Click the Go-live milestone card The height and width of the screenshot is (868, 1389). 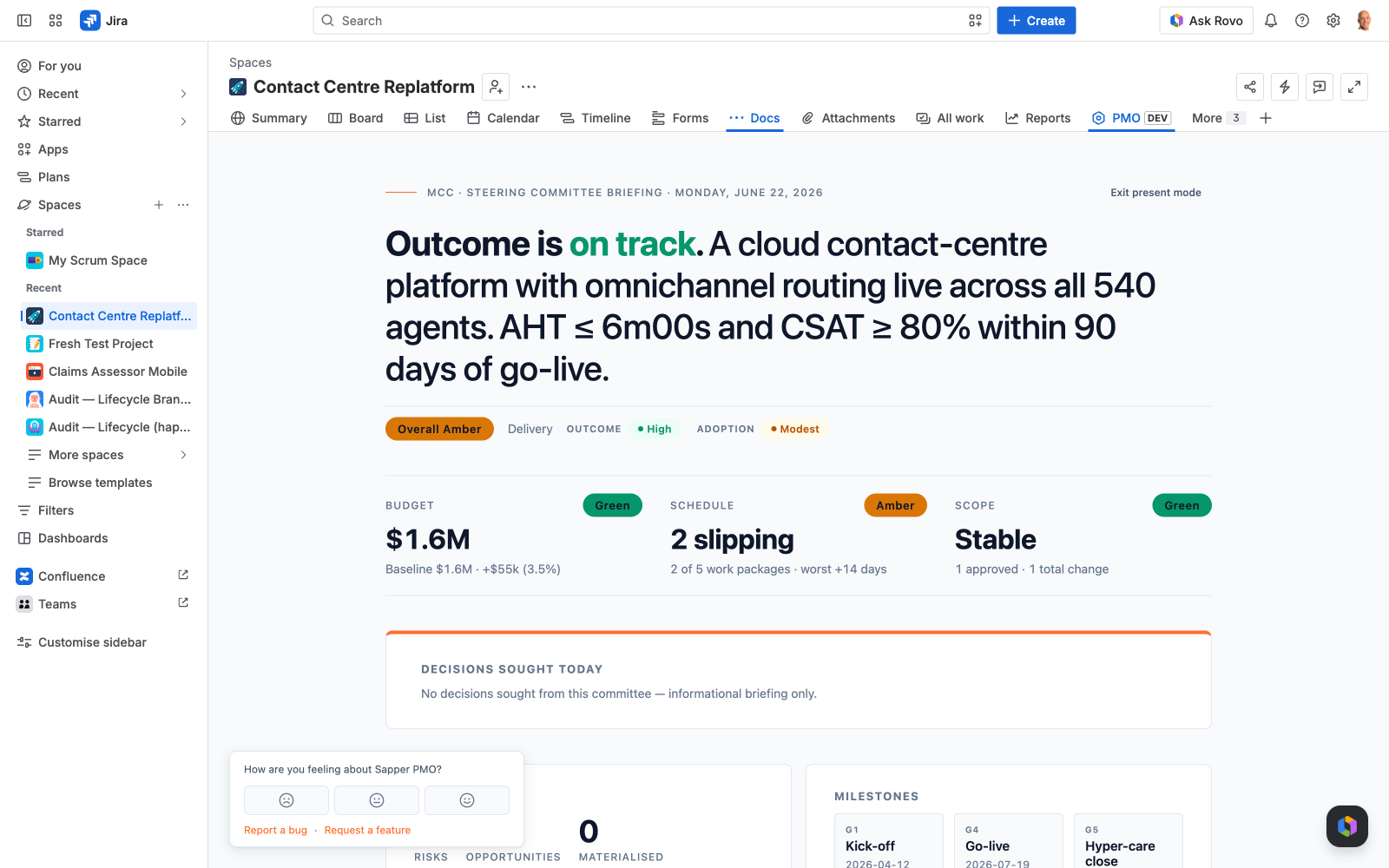click(x=1009, y=840)
